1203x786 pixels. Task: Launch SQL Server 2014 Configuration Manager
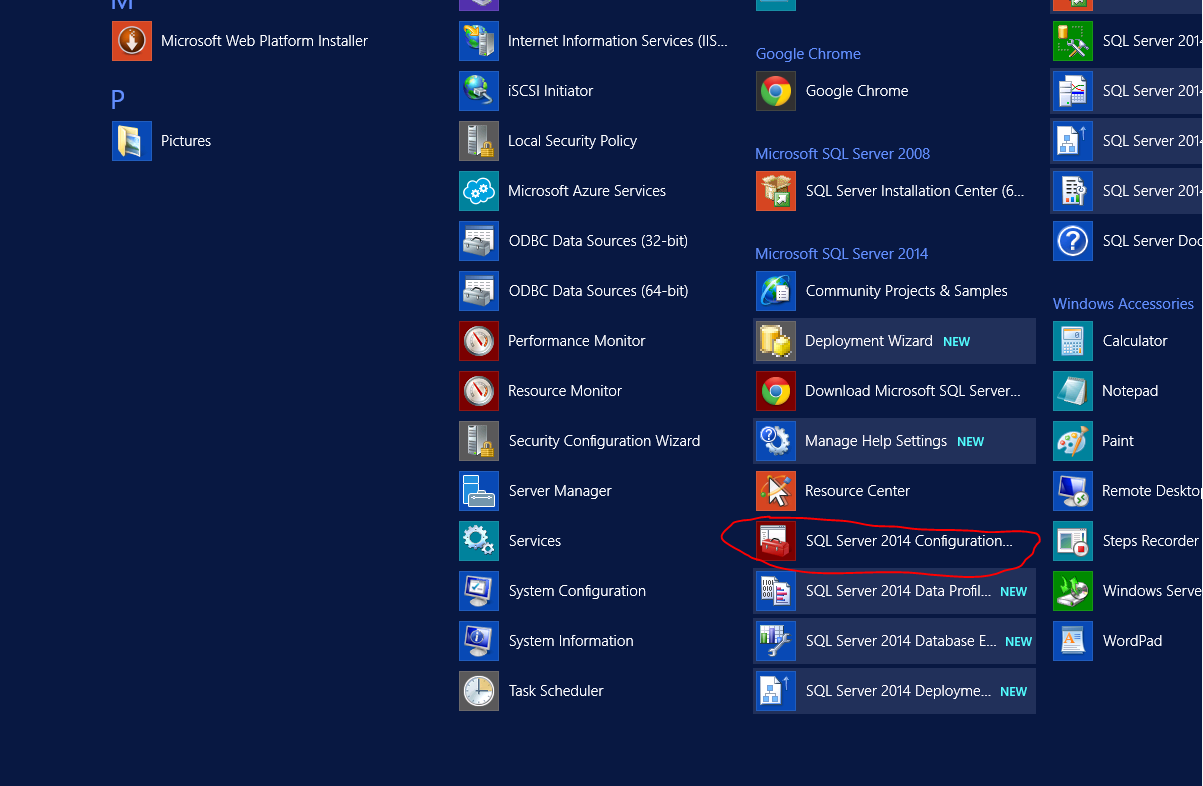tap(908, 541)
